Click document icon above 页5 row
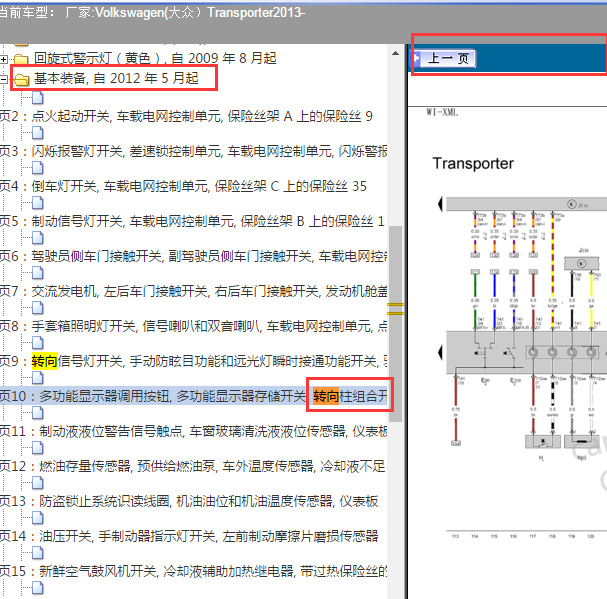Screen dimensions: 607x599 pyautogui.click(x=38, y=203)
